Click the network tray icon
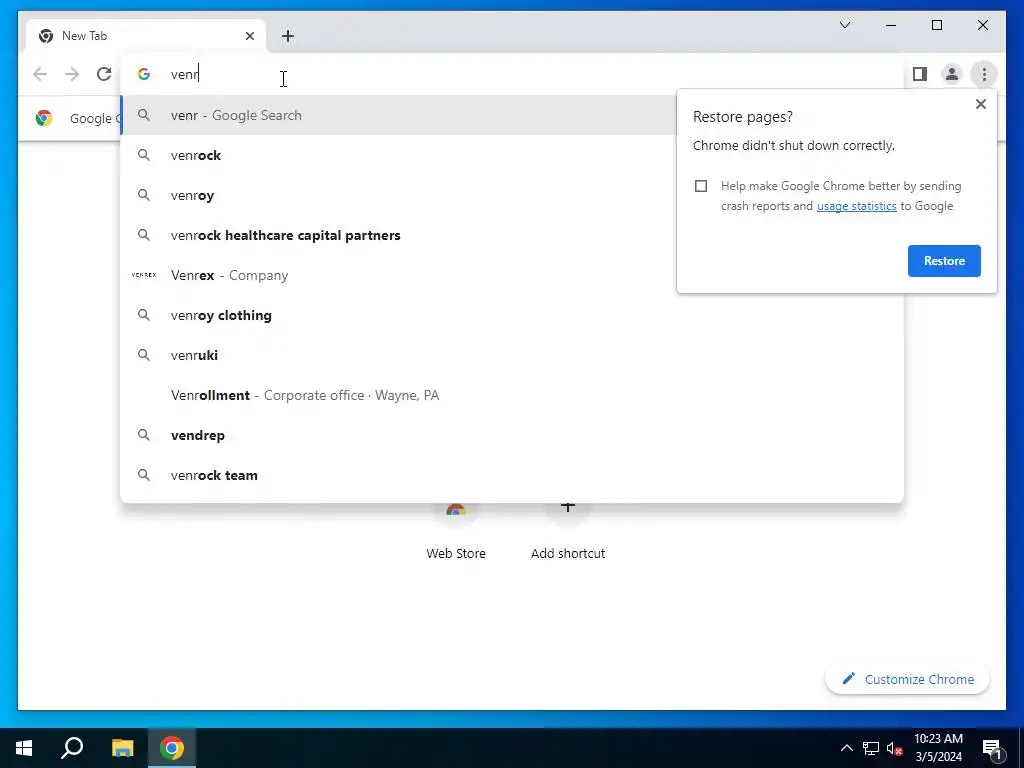Screen dimensions: 1024x768 coord(871,748)
